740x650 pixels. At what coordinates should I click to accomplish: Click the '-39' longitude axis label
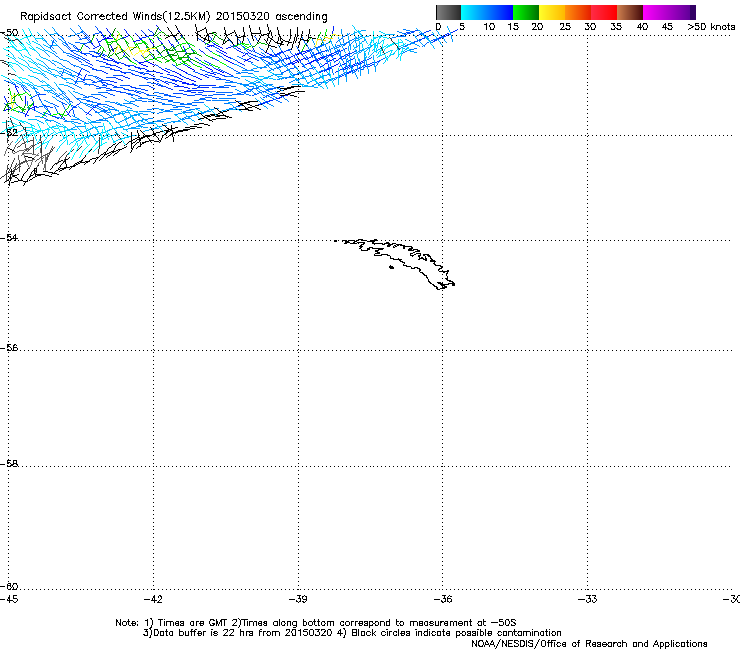(x=298, y=599)
